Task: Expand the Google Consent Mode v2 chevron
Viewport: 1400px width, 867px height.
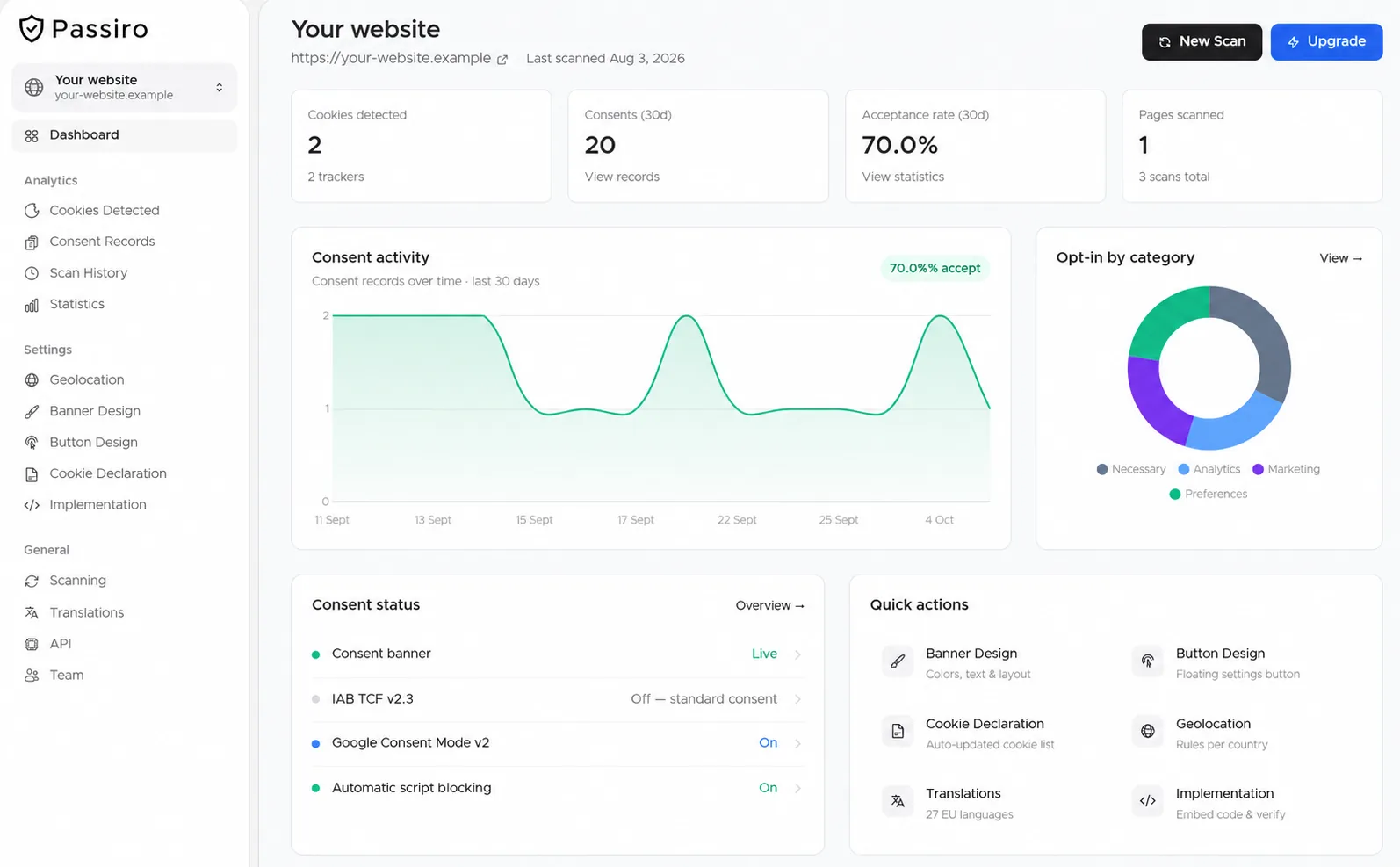Action: point(797,743)
